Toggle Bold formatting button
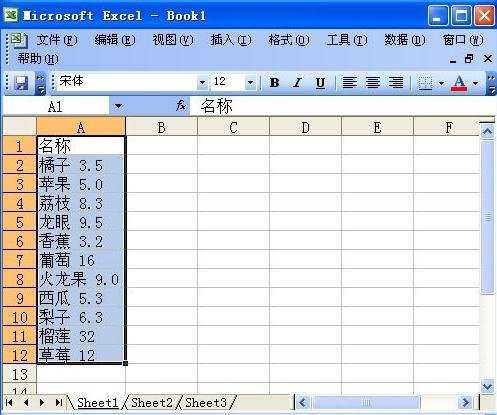Image resolution: width=497 pixels, height=415 pixels. [x=274, y=82]
